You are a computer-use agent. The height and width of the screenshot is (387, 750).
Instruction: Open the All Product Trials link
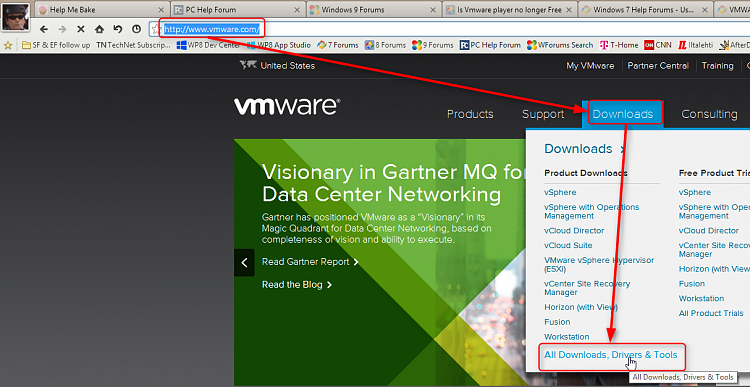click(x=711, y=313)
